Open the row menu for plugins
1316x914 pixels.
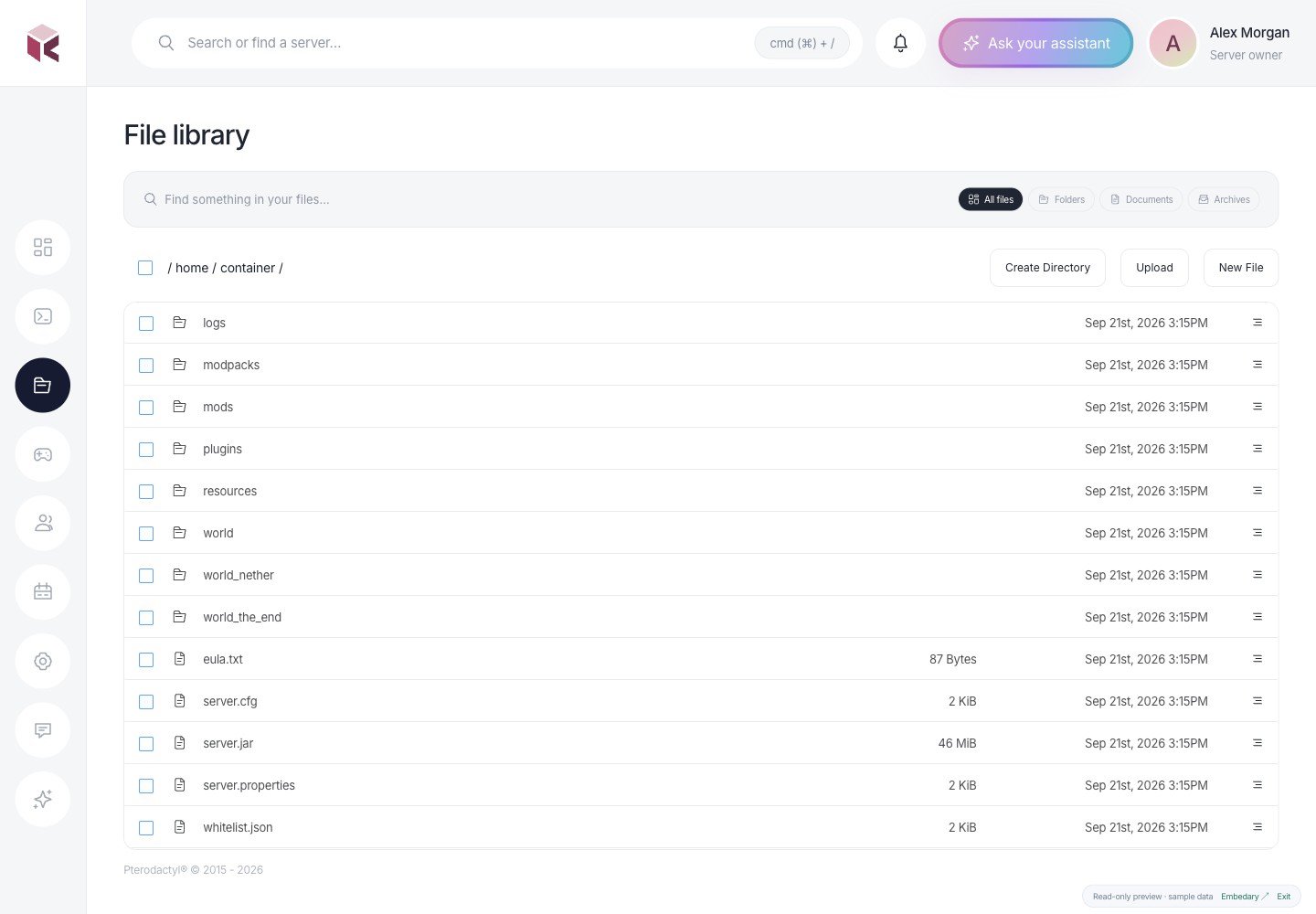(x=1258, y=449)
